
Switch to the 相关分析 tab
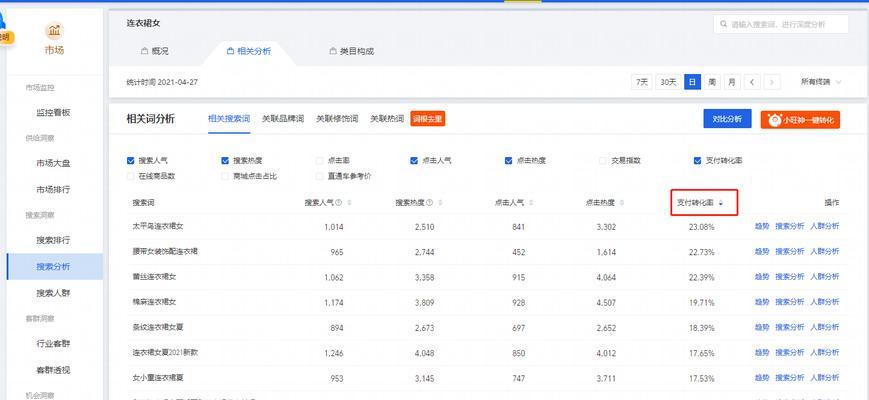pos(249,52)
